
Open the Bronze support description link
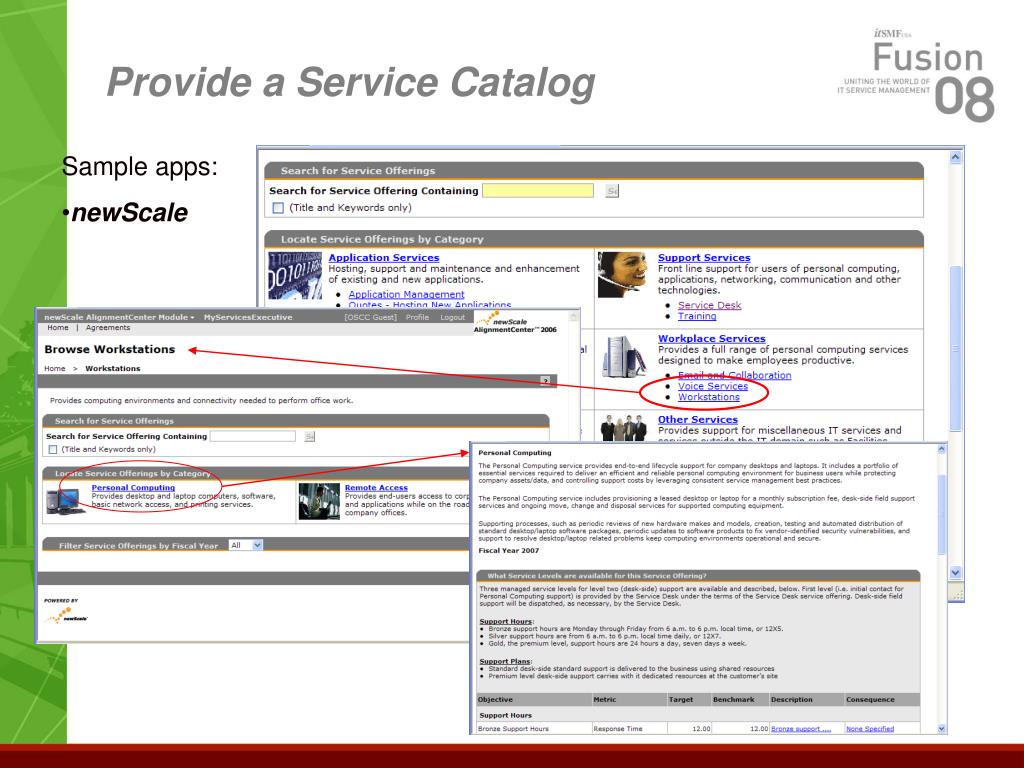[x=801, y=729]
